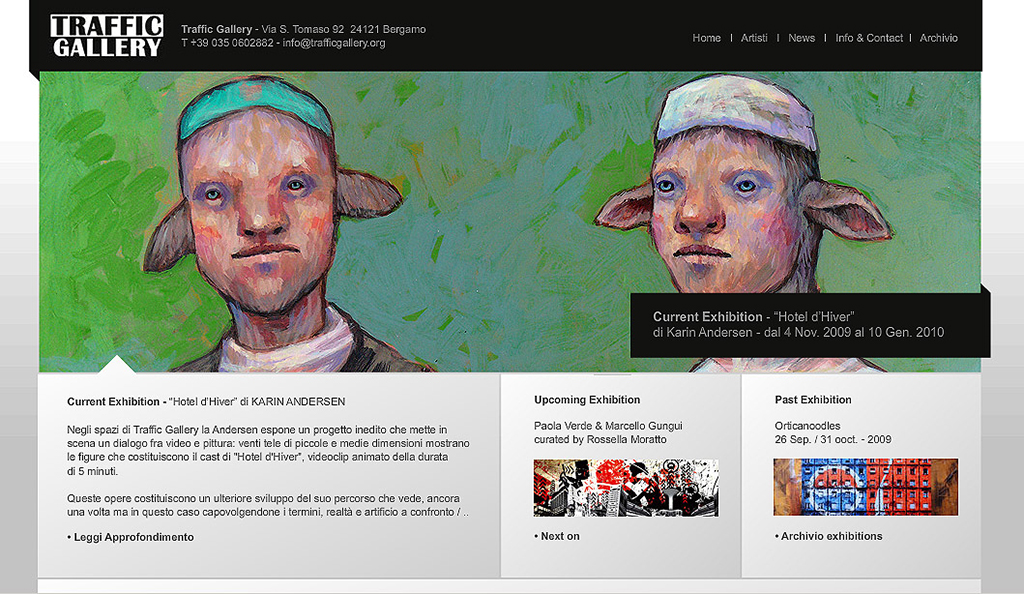Click the Upcoming Exhibition heading
The height and width of the screenshot is (594, 1024).
(587, 399)
